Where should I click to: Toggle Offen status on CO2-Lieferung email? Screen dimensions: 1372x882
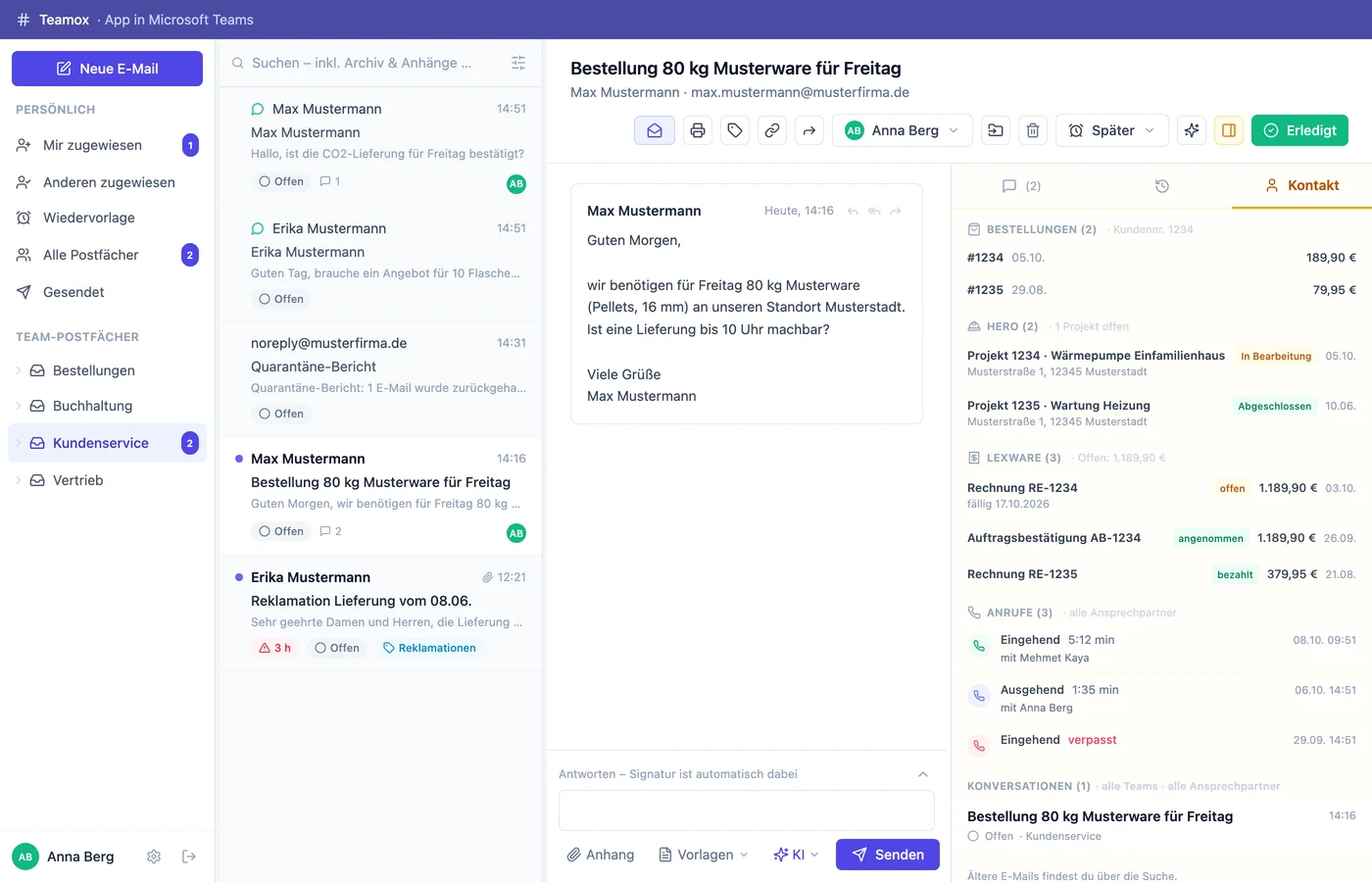pos(281,181)
